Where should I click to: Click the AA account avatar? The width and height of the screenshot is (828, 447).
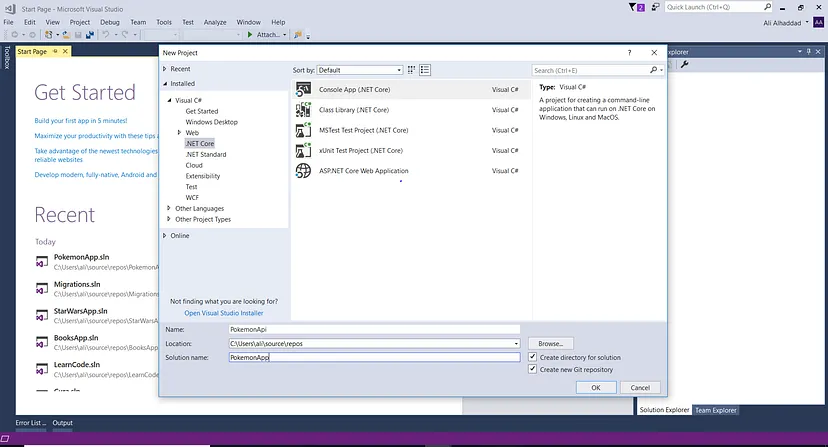point(818,23)
